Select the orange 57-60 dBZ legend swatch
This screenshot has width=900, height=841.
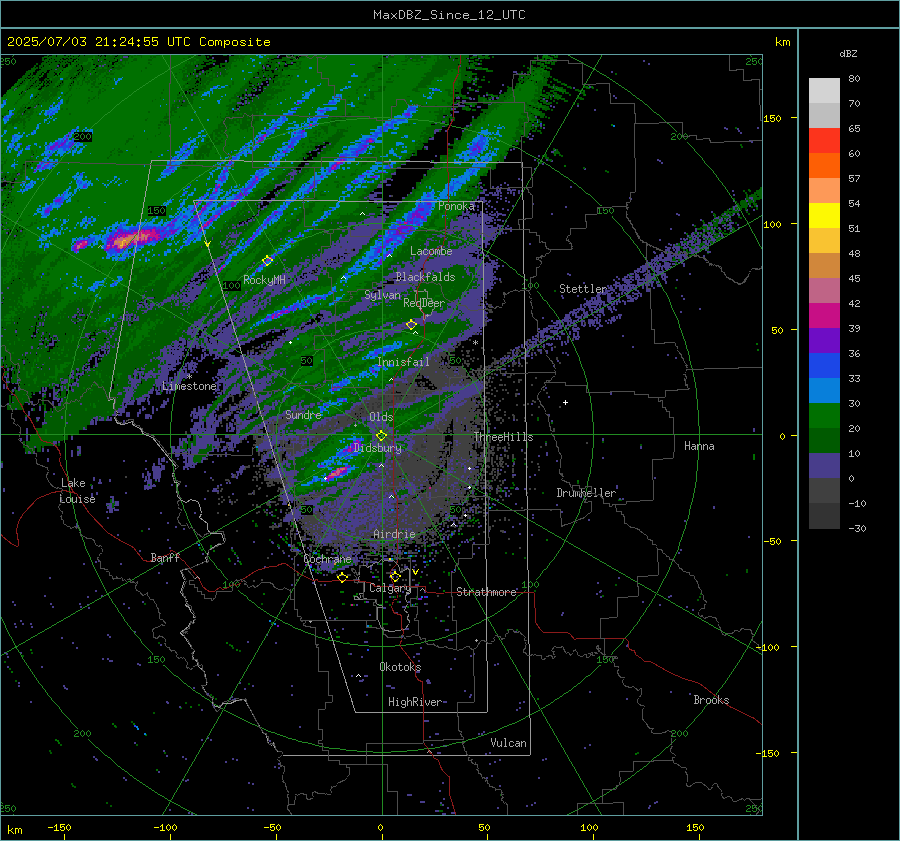click(824, 166)
